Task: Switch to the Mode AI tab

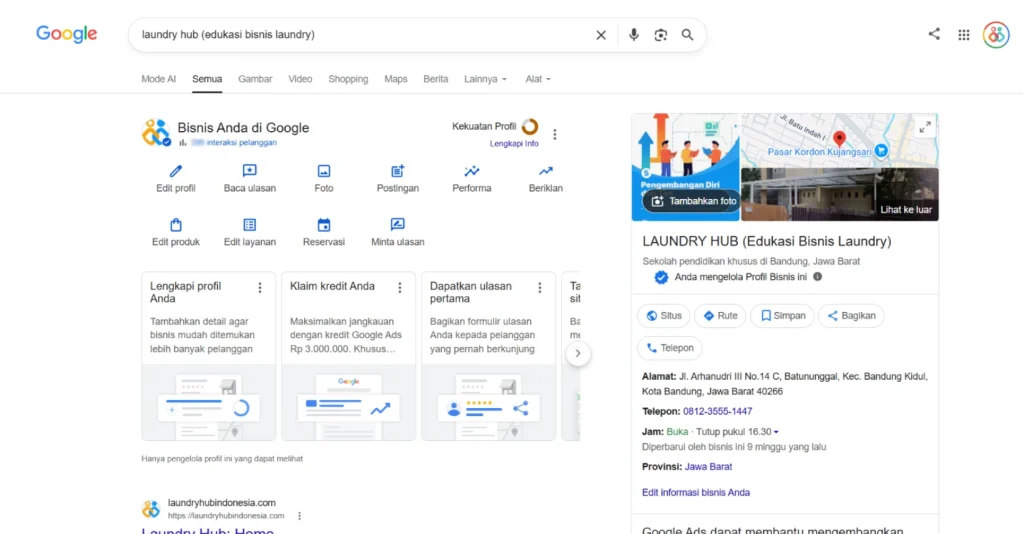Action: pyautogui.click(x=159, y=79)
